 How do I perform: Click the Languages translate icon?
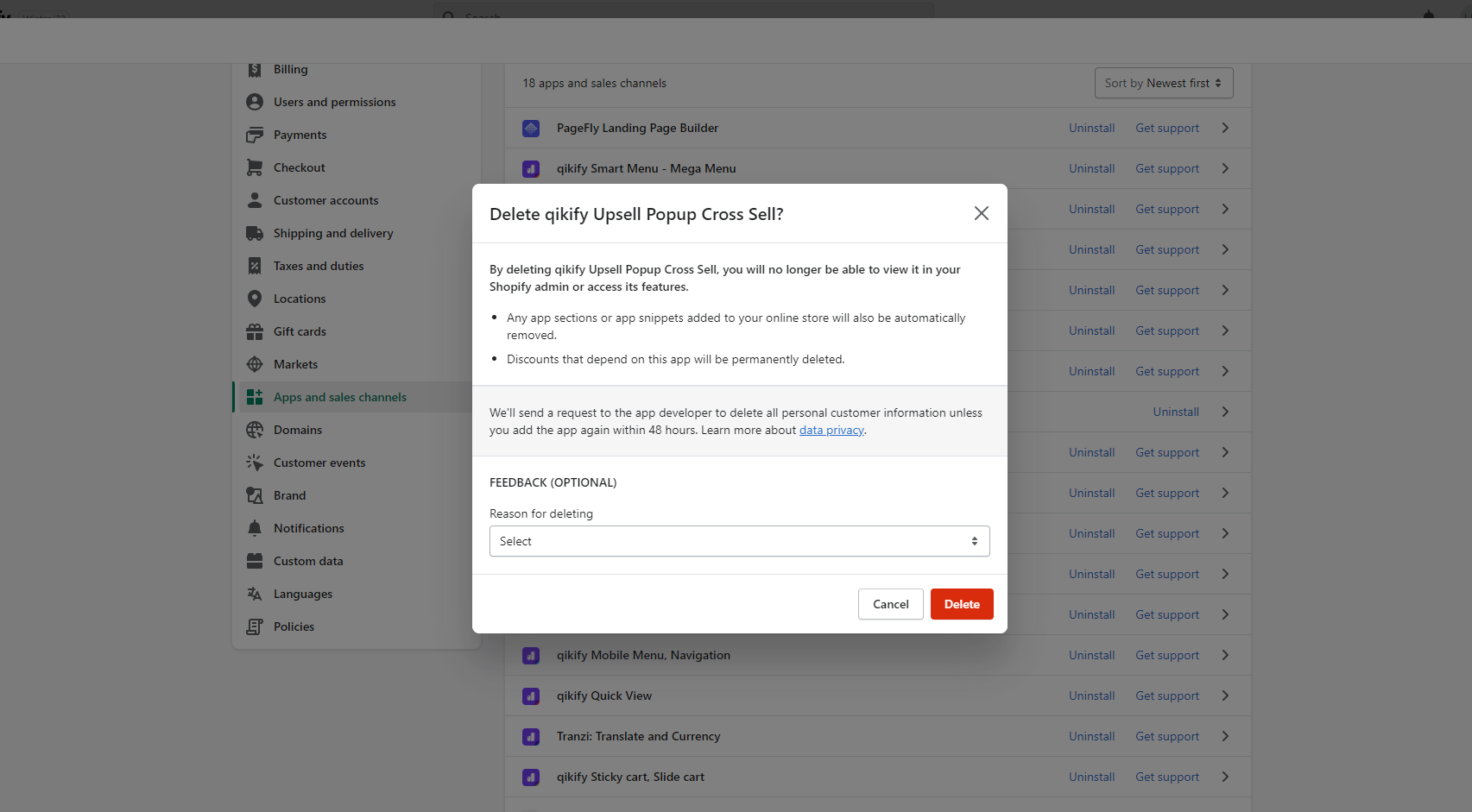pos(255,594)
